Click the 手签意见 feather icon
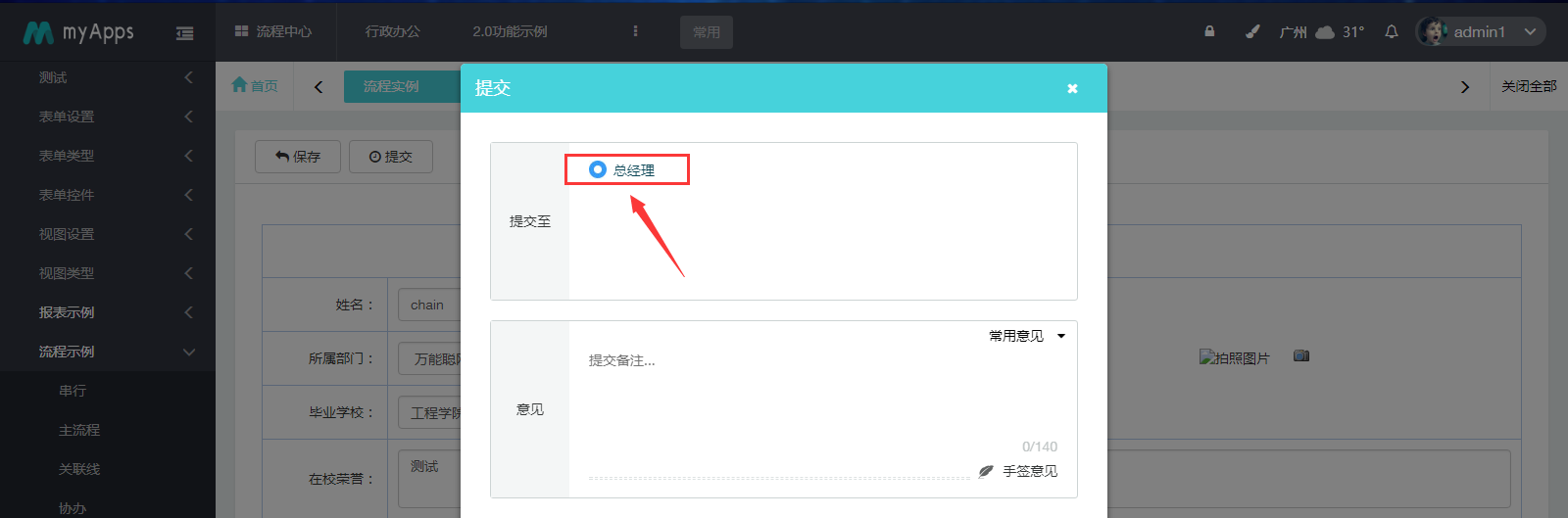This screenshot has height=518, width=1568. point(986,471)
